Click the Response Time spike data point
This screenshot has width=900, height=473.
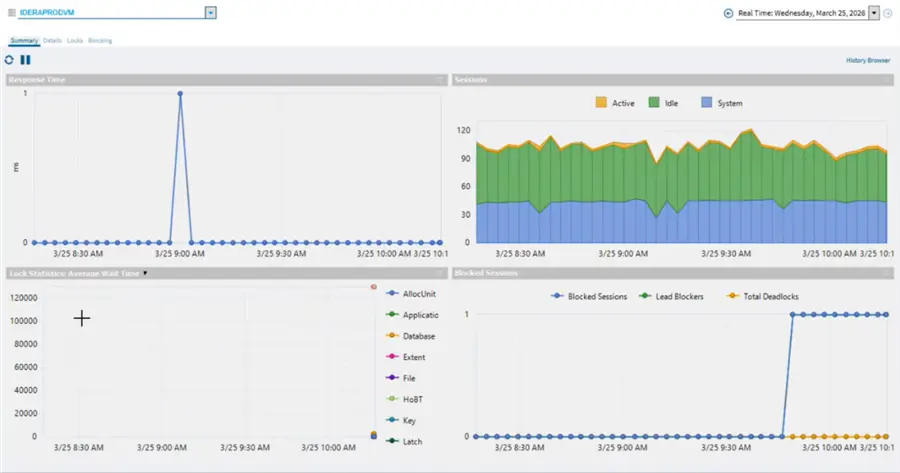coord(180,94)
